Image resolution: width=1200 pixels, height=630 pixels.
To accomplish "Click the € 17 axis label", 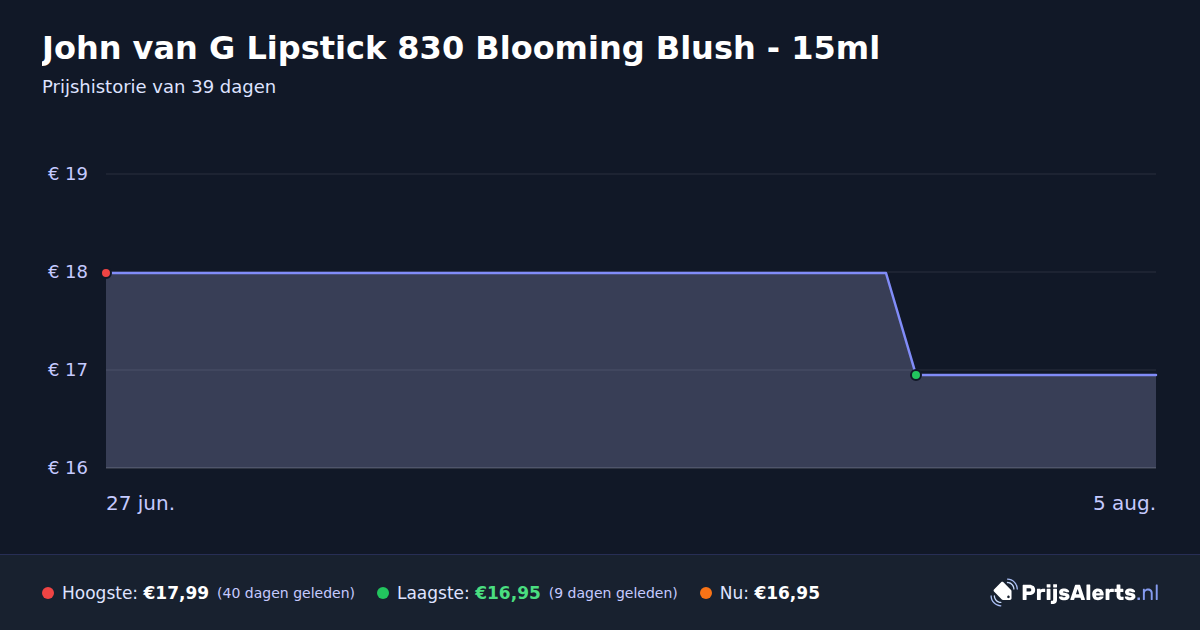I will point(68,370).
